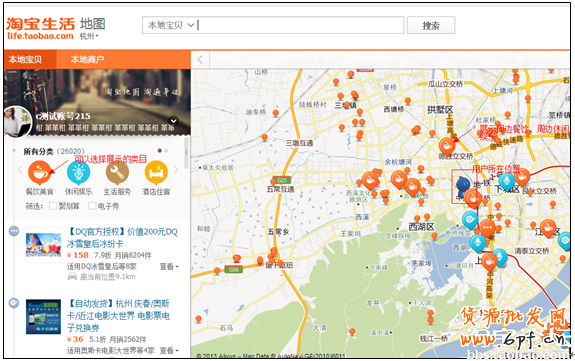Image resolution: width=575 pixels, height=361 pixels.
Task: Switch to the 本地商户 tab
Action: pyautogui.click(x=87, y=59)
